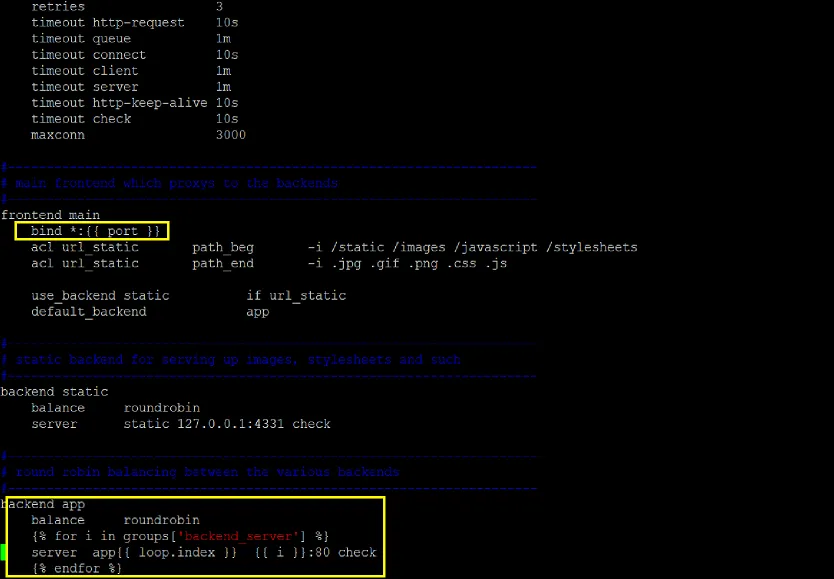Click the maxconn value 3000
This screenshot has height=579, width=834.
[230, 135]
